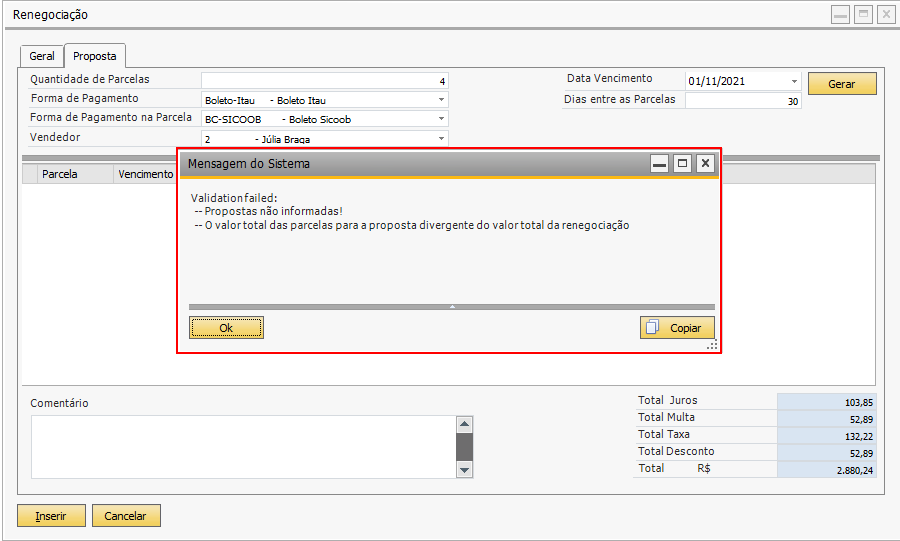The height and width of the screenshot is (541, 900).
Task: Open the Vendedor dropdown
Action: click(x=441, y=138)
